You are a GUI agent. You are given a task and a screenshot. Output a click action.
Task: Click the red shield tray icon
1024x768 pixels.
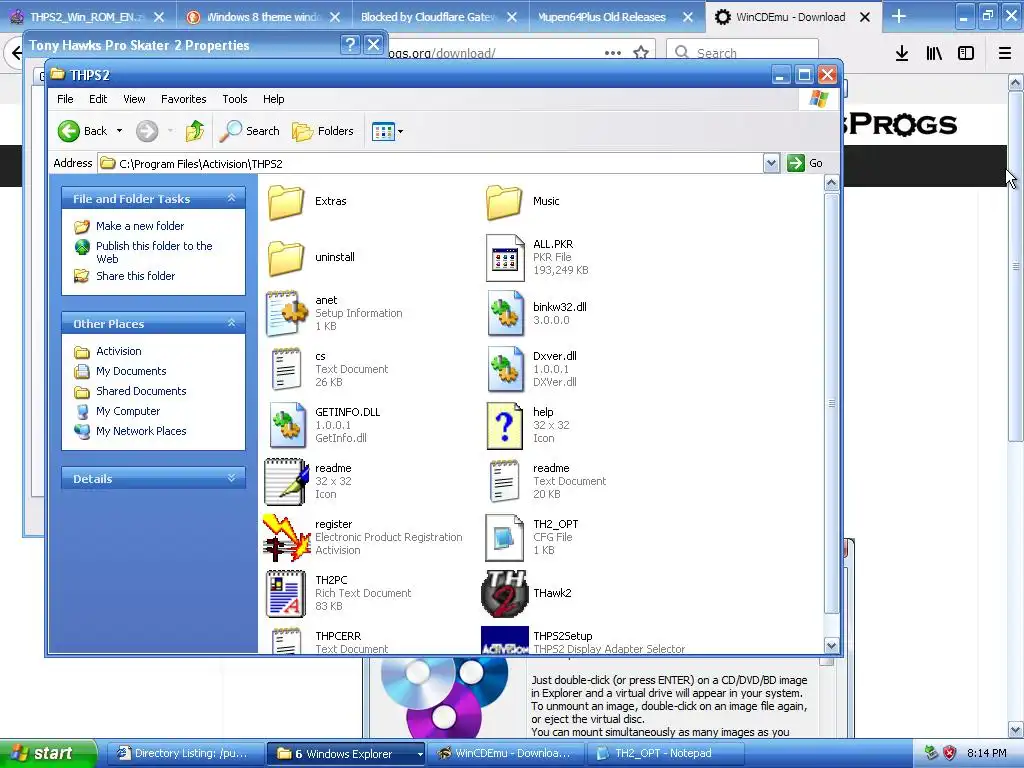click(x=950, y=754)
